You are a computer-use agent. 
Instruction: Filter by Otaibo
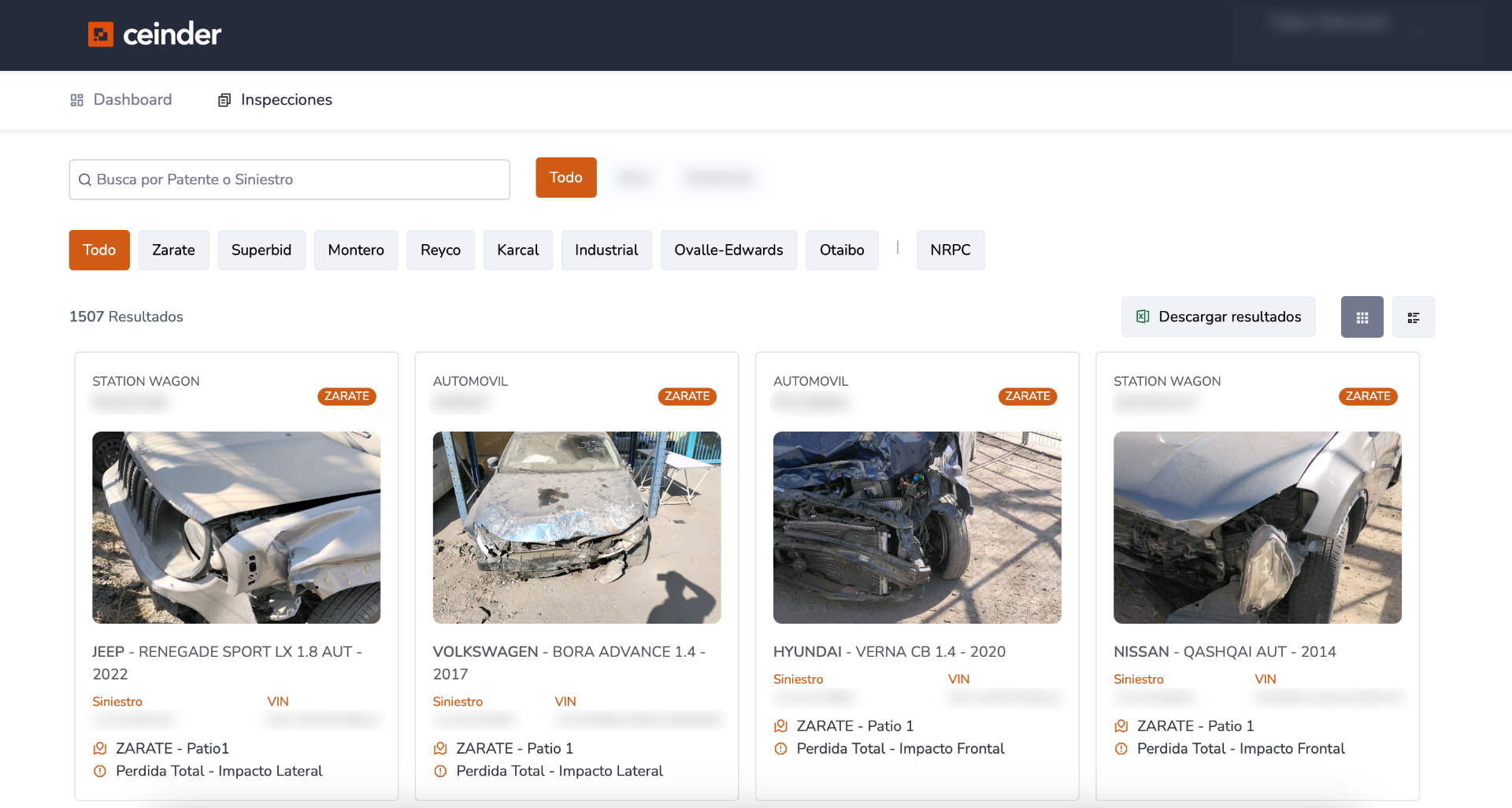(x=842, y=250)
